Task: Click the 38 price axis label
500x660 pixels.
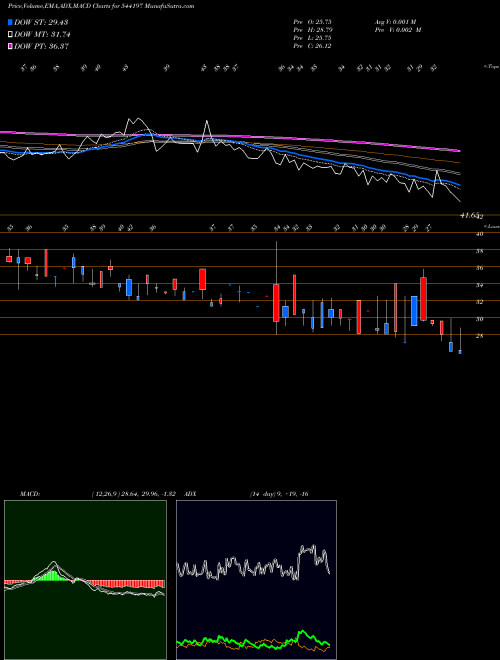Action: click(x=479, y=251)
